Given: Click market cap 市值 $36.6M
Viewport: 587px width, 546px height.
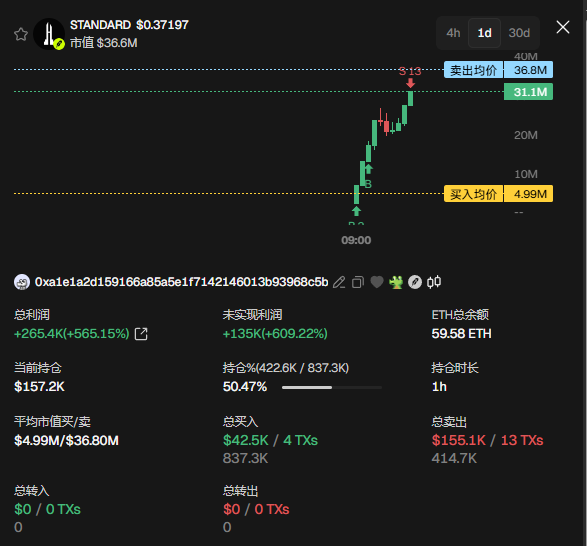Looking at the screenshot, I should (104, 43).
